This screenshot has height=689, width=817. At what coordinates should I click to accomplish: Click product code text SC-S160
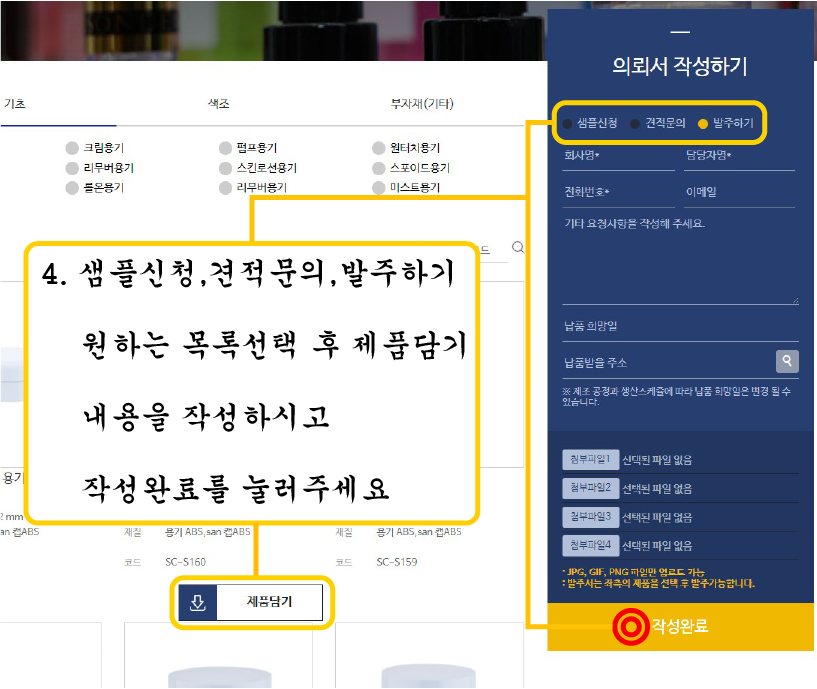pos(185,562)
